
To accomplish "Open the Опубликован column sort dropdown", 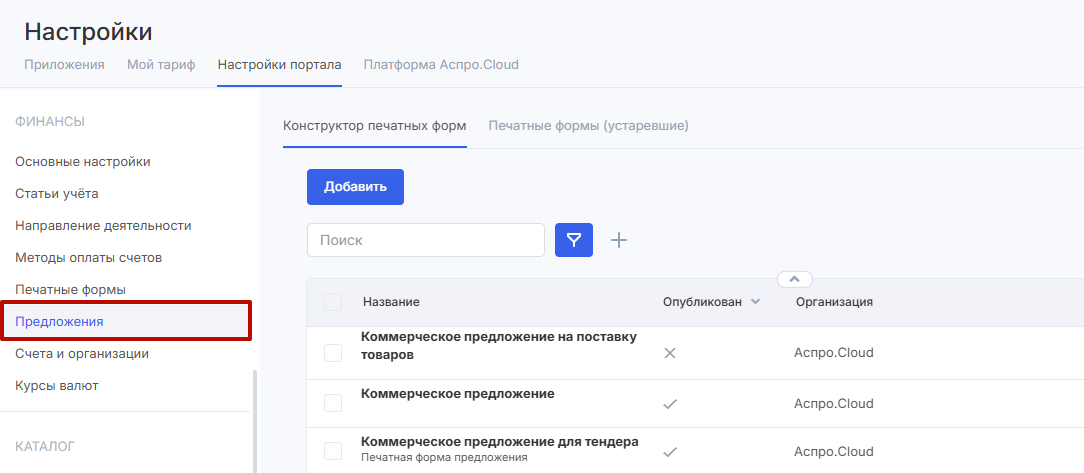I will (x=755, y=302).
